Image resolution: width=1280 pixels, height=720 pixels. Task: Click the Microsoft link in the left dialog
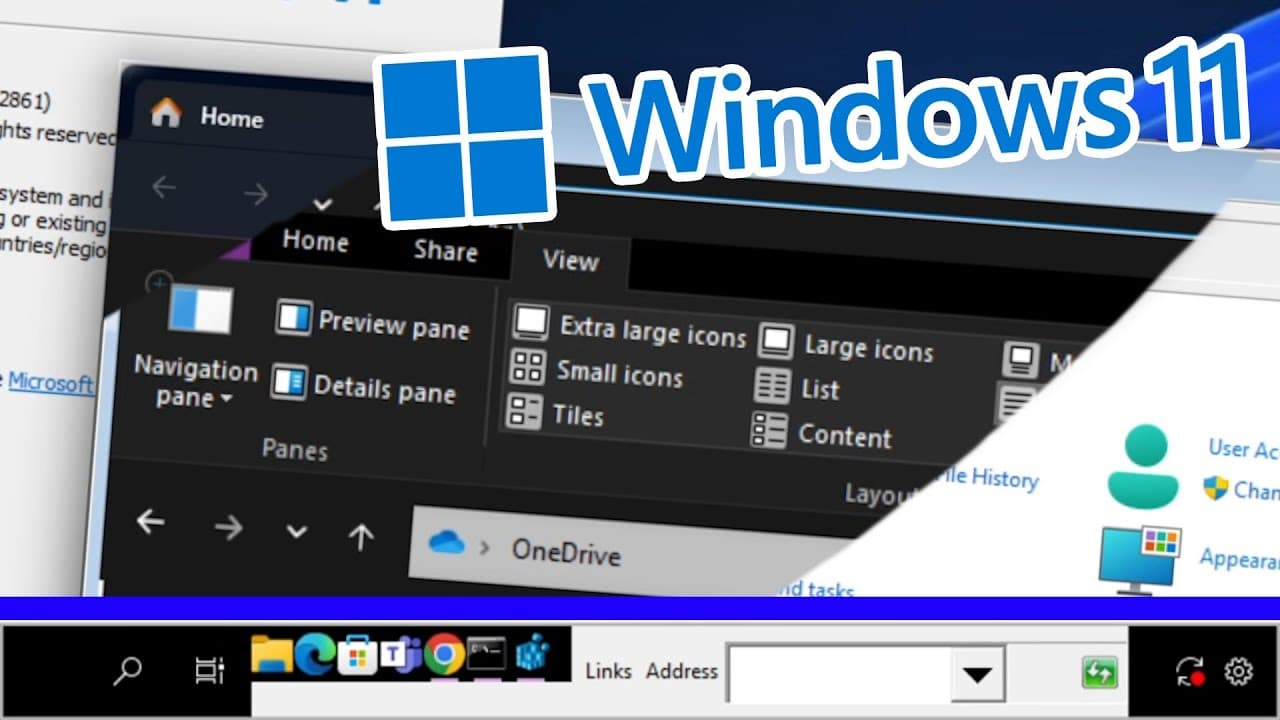click(x=50, y=383)
